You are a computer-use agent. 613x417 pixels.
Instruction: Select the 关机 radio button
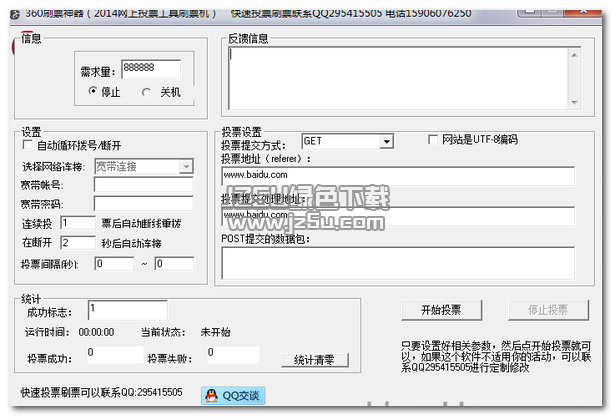pyautogui.click(x=146, y=92)
